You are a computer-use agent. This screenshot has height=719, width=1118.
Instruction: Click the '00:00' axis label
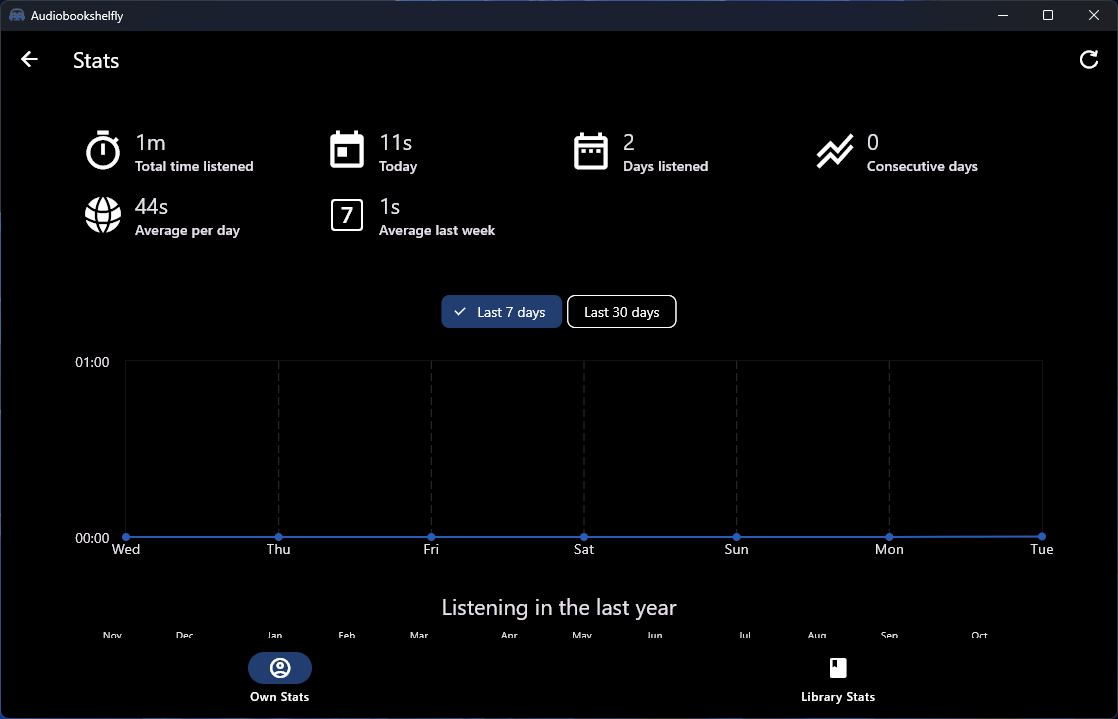pyautogui.click(x=92, y=539)
